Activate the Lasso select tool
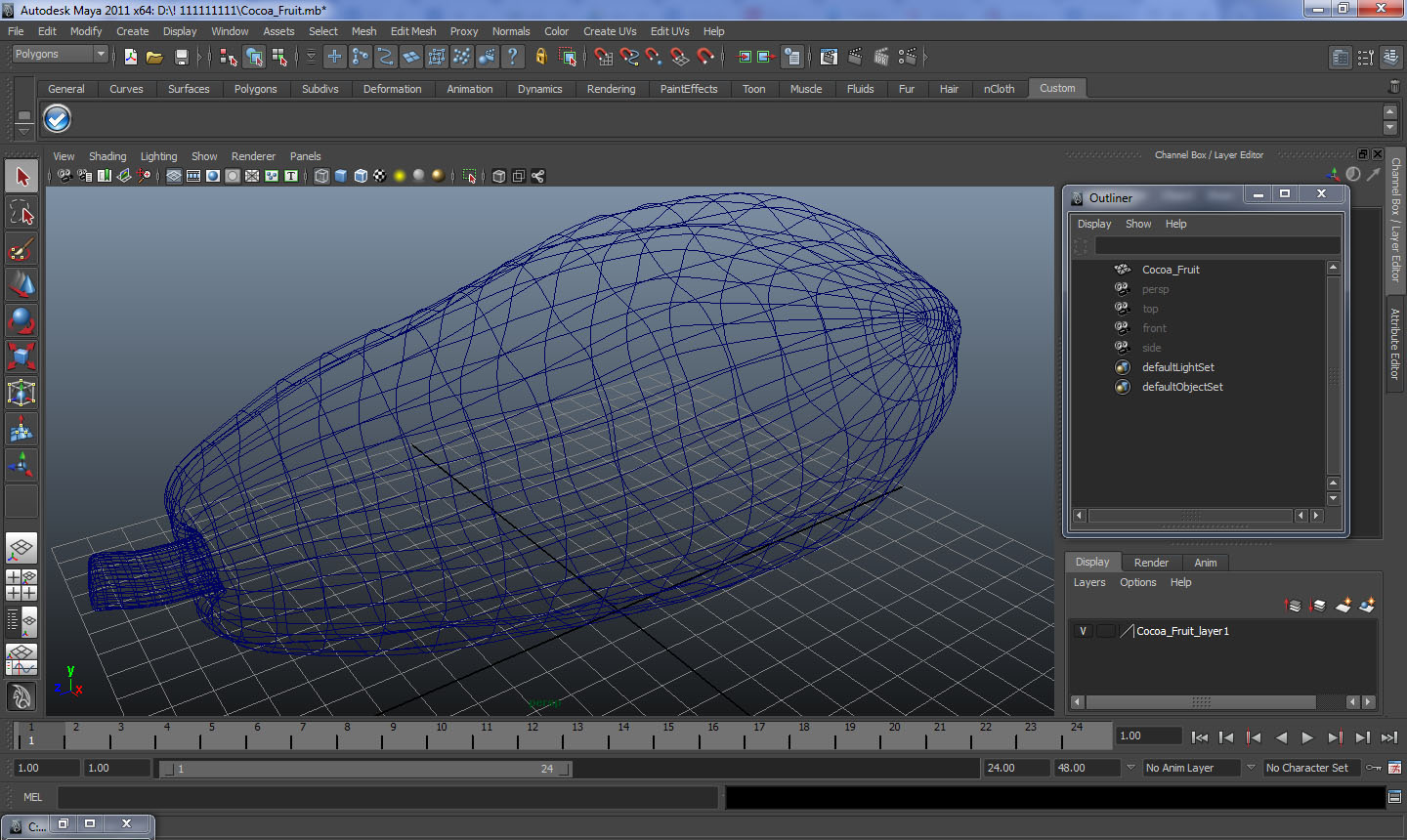This screenshot has width=1407, height=840. [21, 212]
